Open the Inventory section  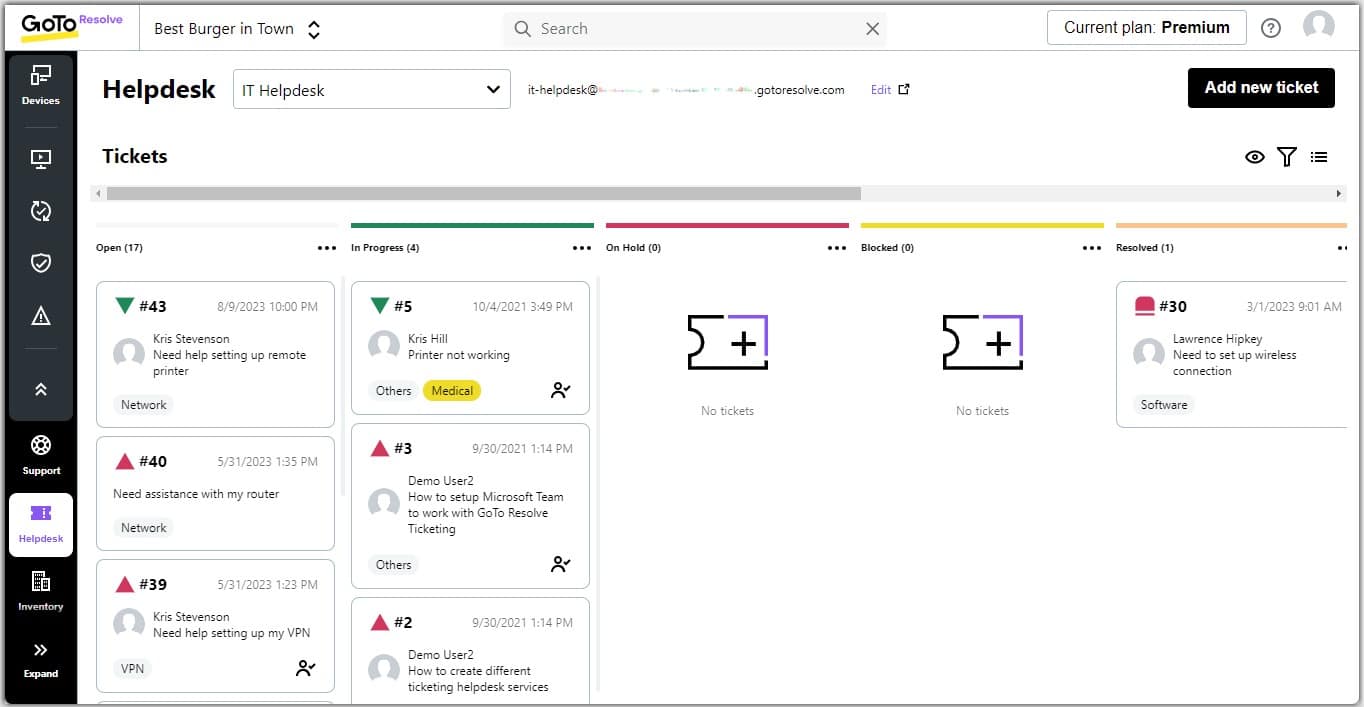[x=41, y=591]
